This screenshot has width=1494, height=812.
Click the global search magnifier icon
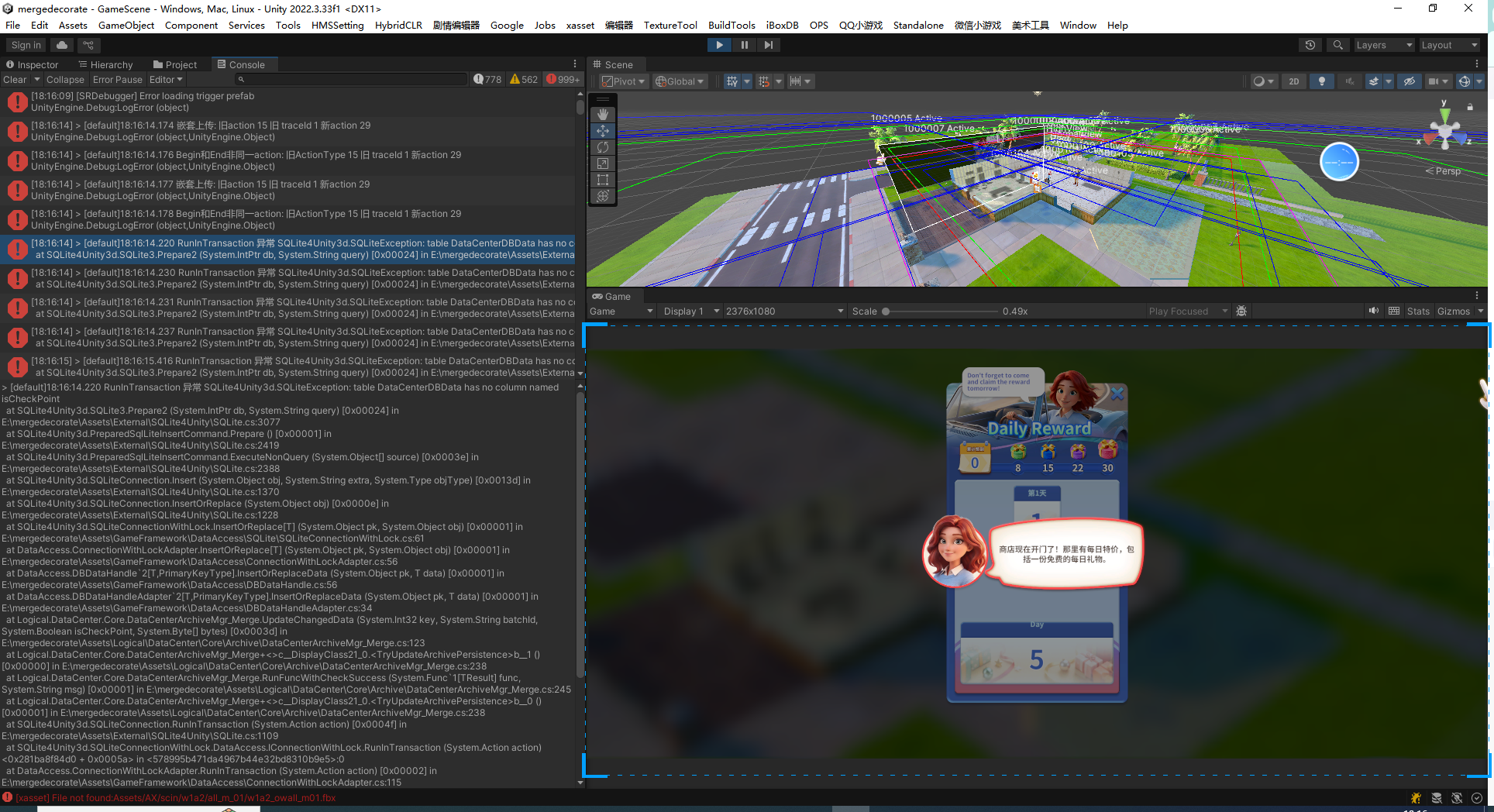(x=1337, y=45)
